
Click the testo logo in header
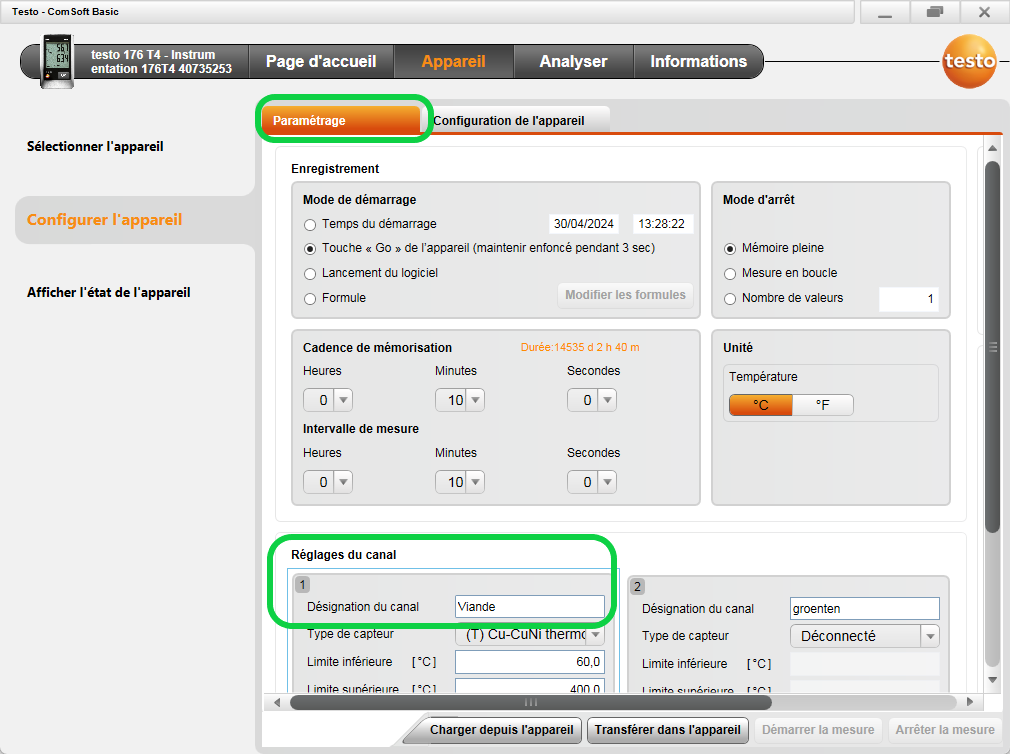tap(968, 61)
